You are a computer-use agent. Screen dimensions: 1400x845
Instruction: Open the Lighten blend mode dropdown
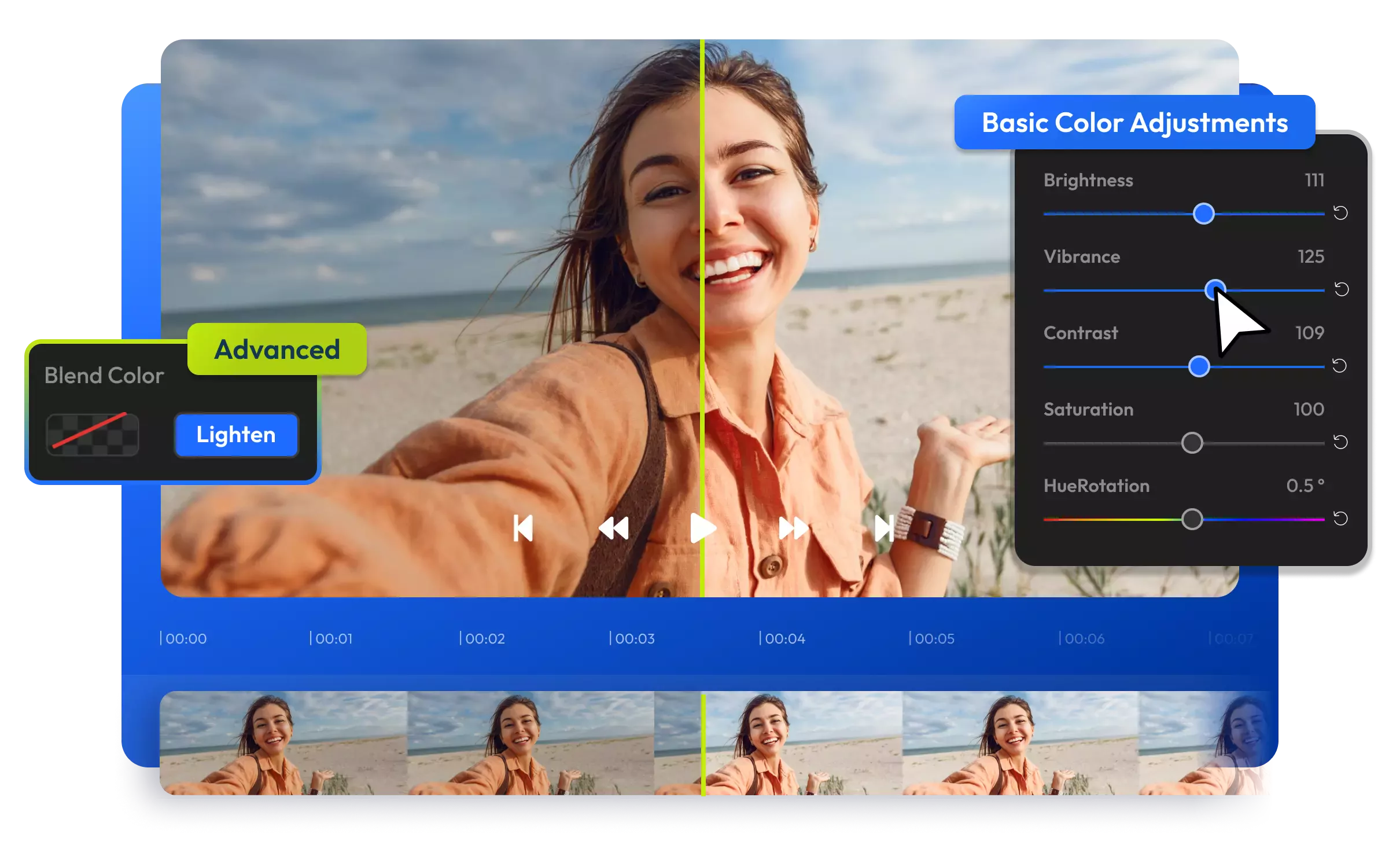click(236, 435)
